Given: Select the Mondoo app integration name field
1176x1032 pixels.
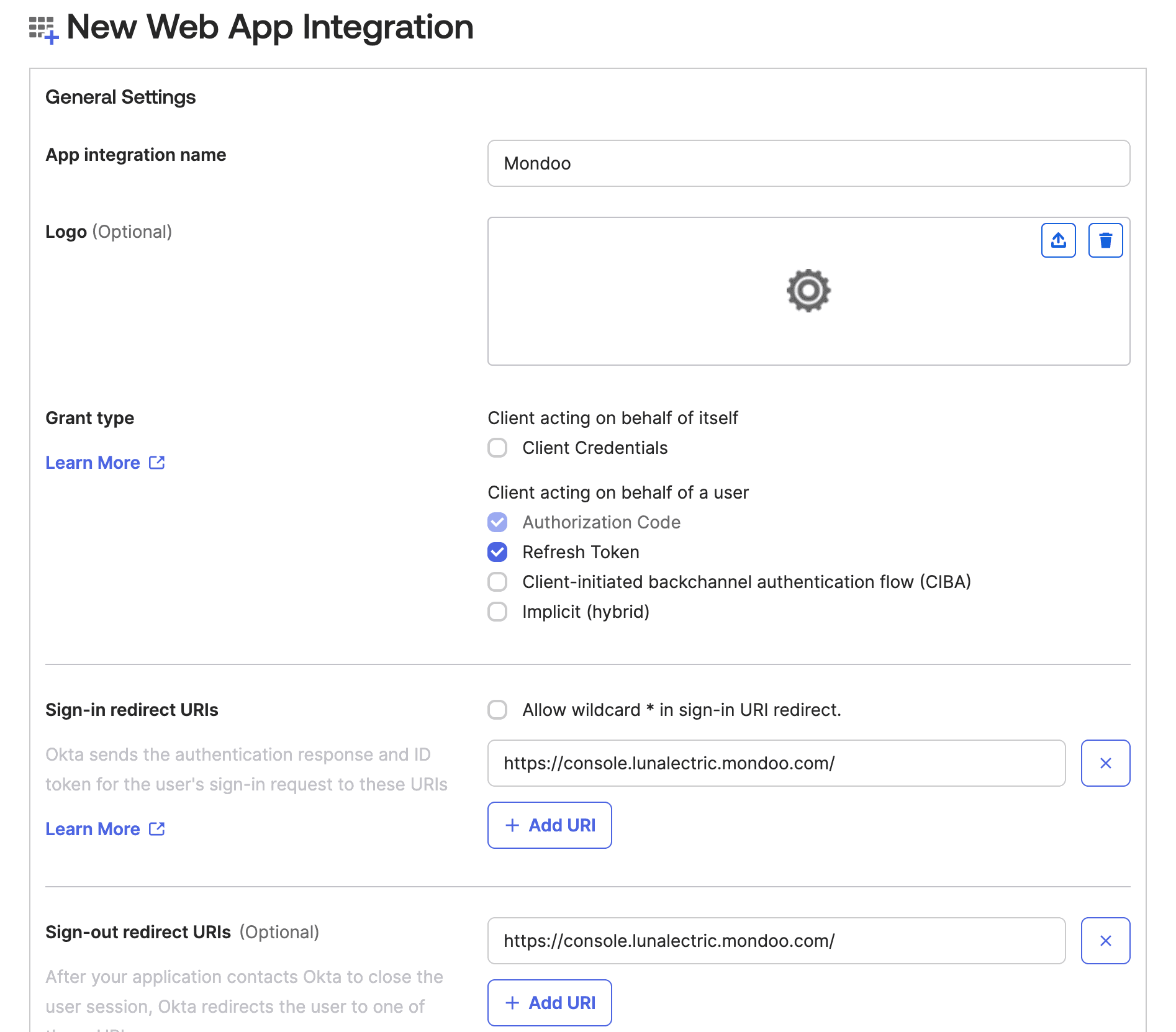Looking at the screenshot, I should click(808, 163).
